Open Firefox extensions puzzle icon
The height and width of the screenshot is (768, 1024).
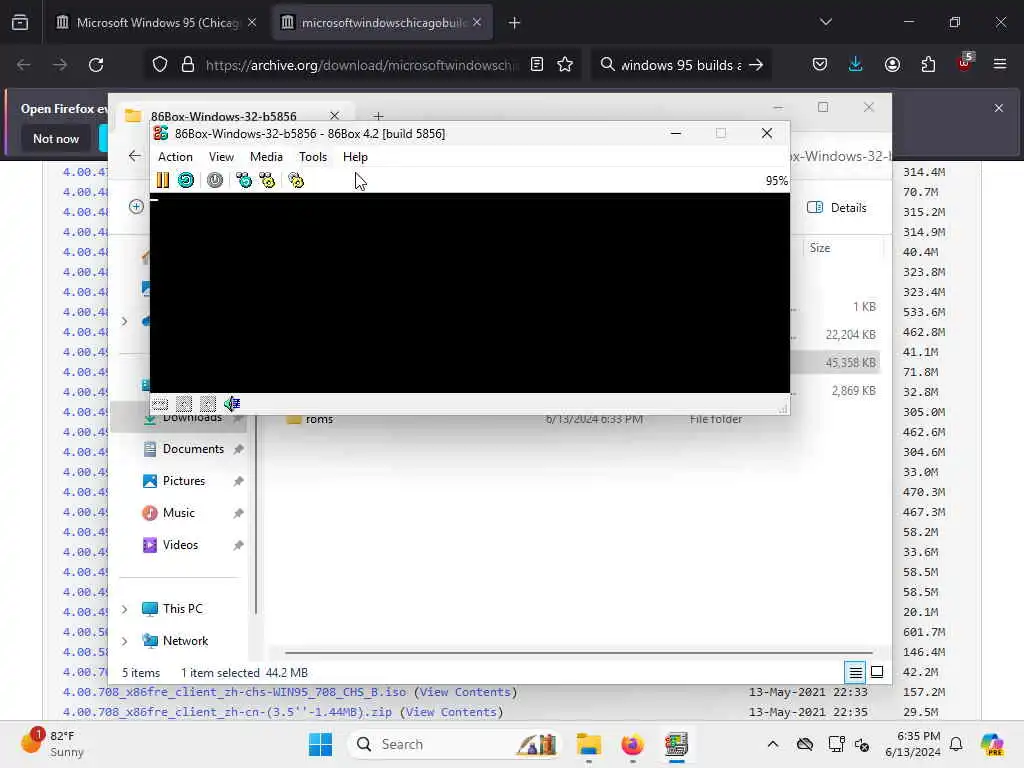(x=928, y=65)
